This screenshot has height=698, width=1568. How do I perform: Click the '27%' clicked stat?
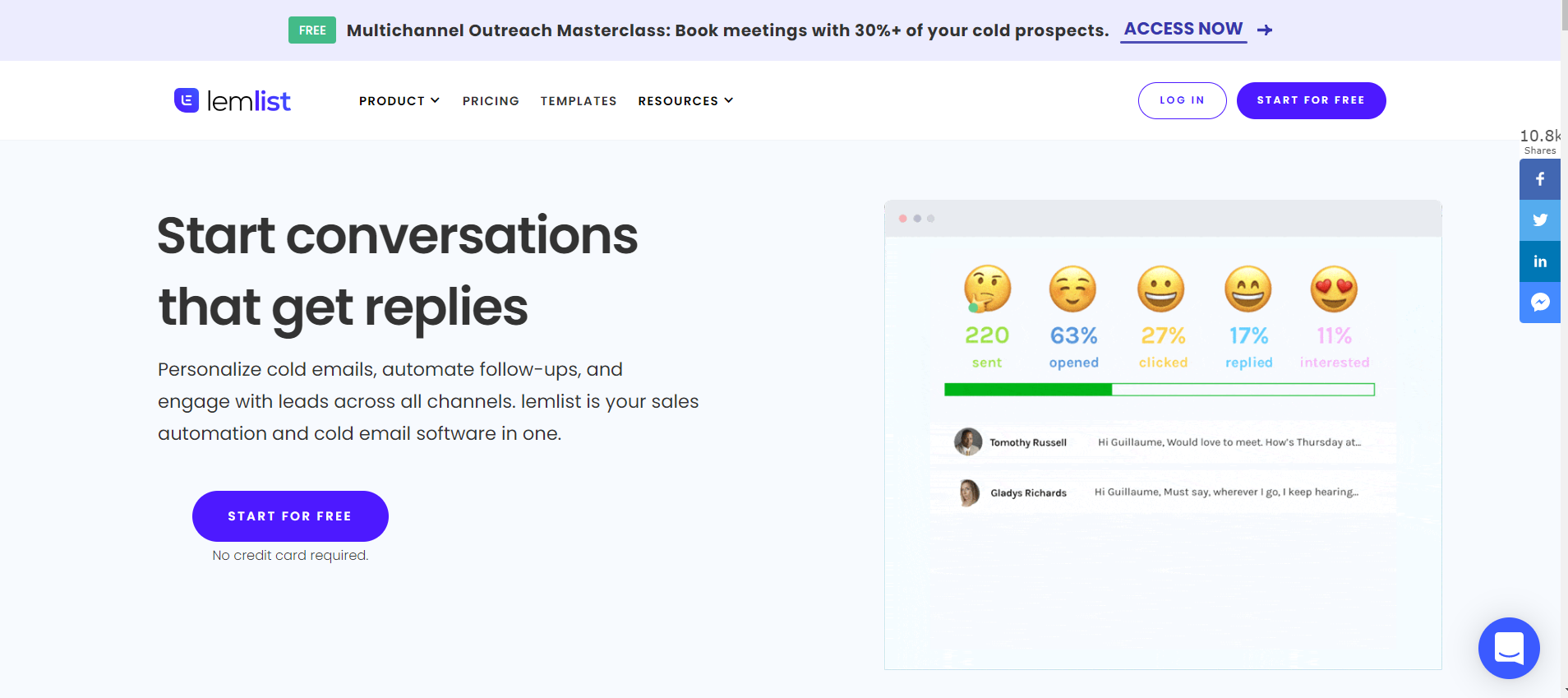click(1163, 335)
